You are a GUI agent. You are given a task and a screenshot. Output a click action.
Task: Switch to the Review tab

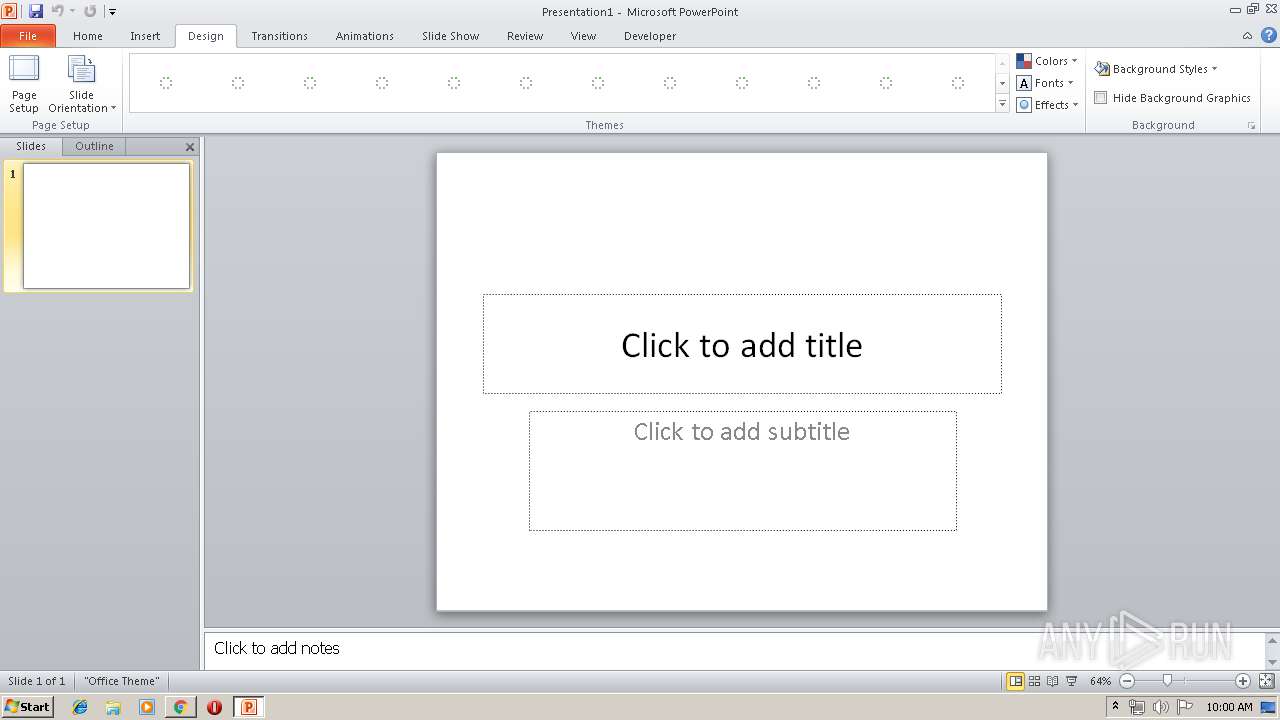pyautogui.click(x=525, y=36)
